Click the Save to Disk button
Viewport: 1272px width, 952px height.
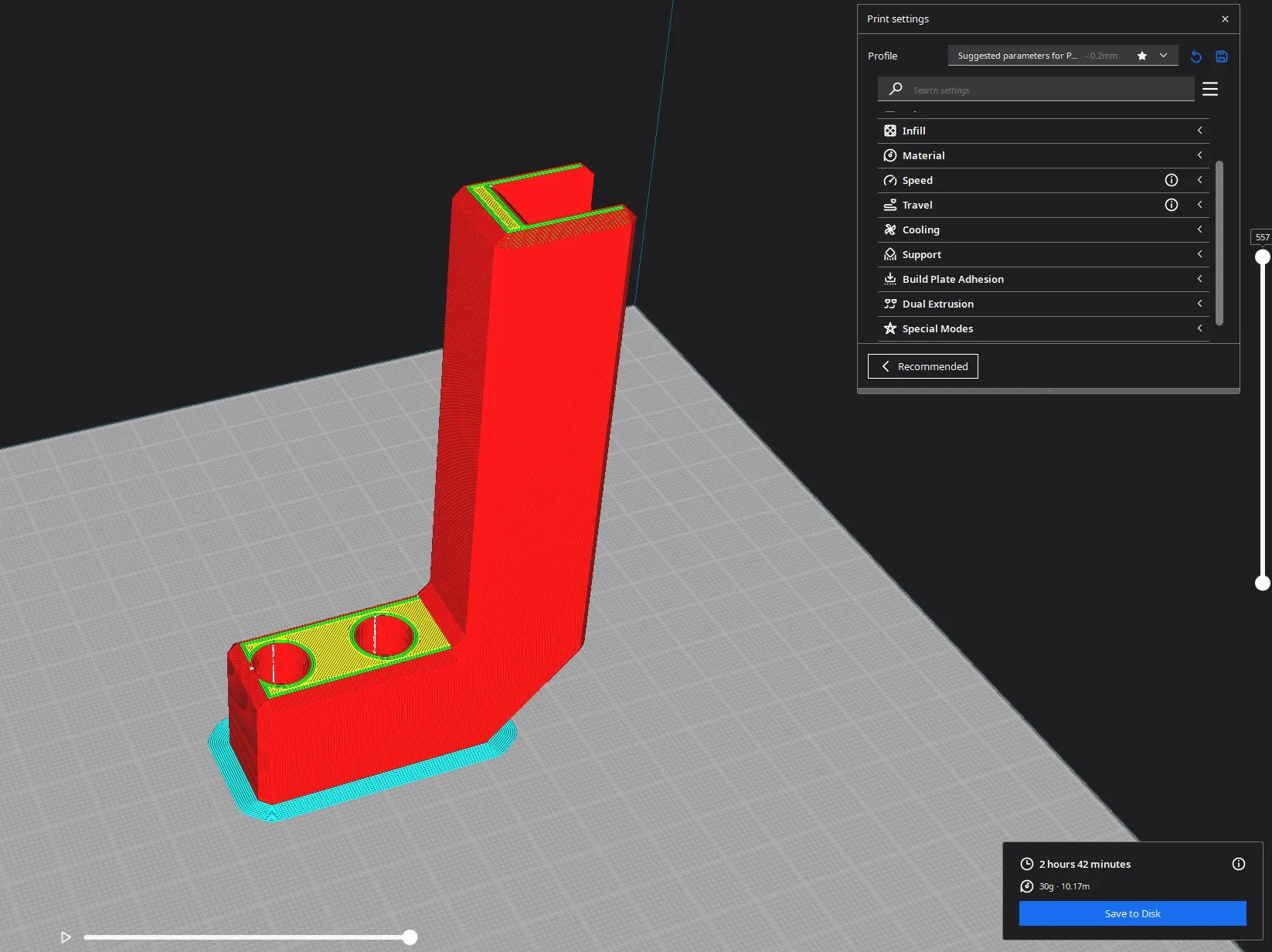tap(1132, 913)
